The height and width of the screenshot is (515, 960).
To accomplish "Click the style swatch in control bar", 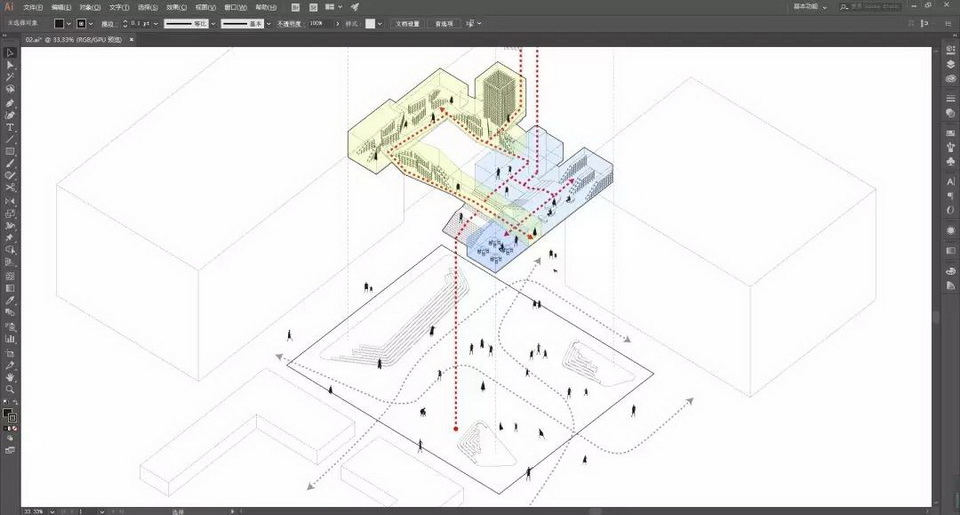I will pyautogui.click(x=371, y=22).
